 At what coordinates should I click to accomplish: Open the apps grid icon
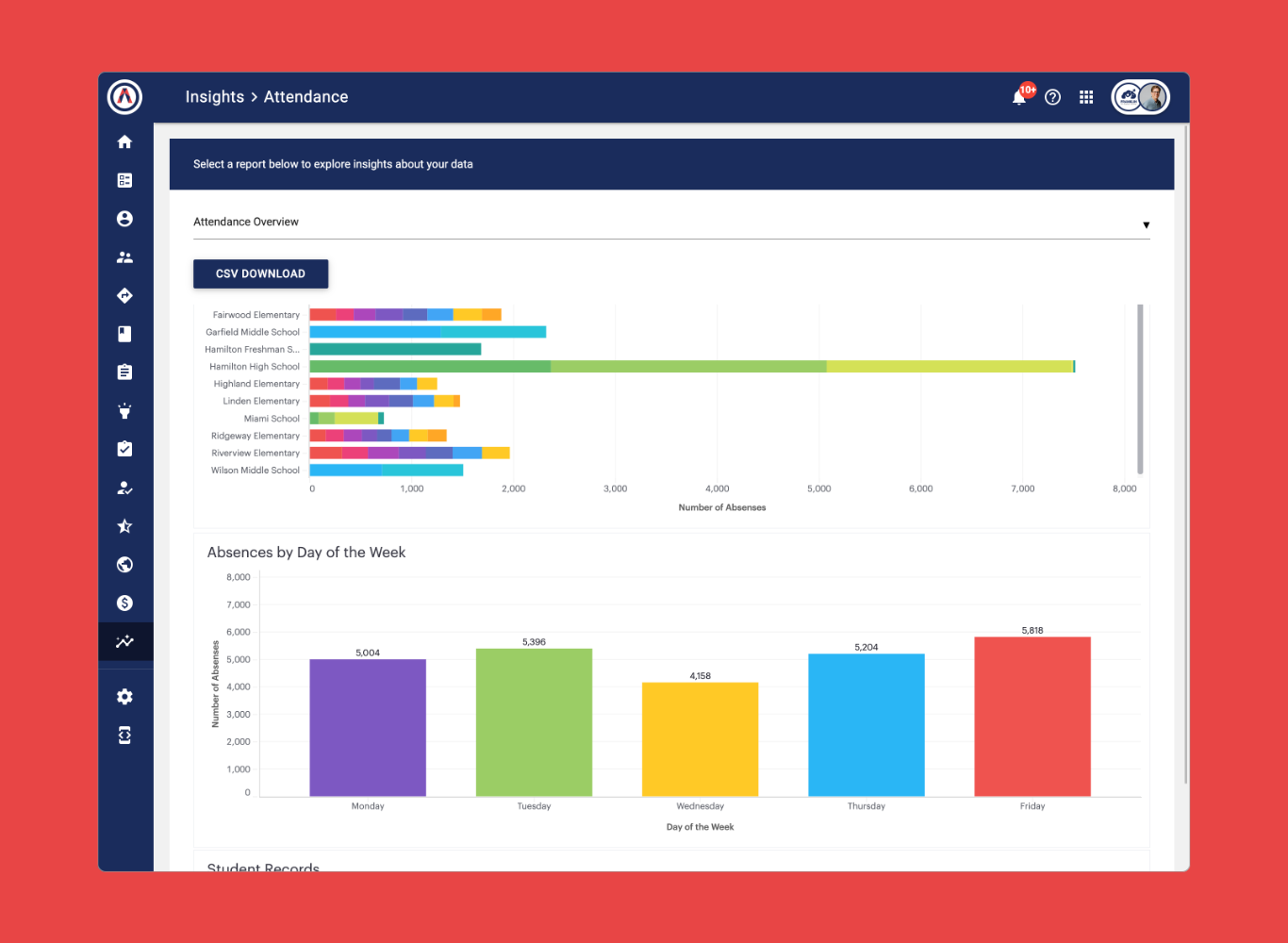[x=1086, y=97]
